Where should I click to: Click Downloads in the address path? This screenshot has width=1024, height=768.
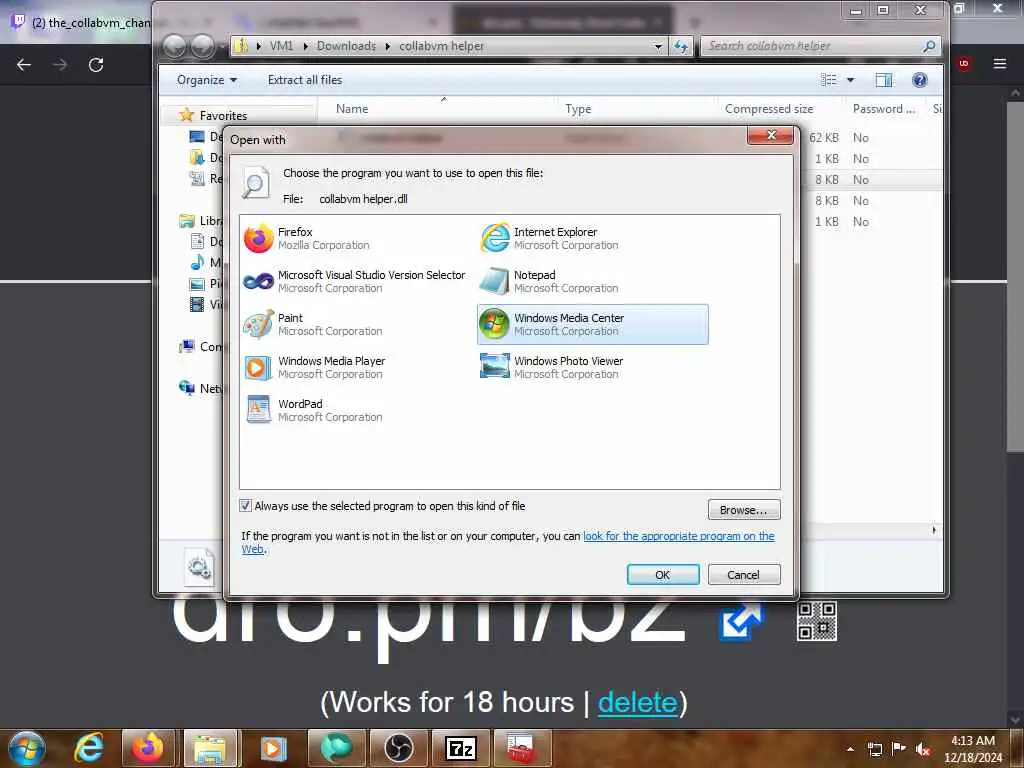[346, 46]
